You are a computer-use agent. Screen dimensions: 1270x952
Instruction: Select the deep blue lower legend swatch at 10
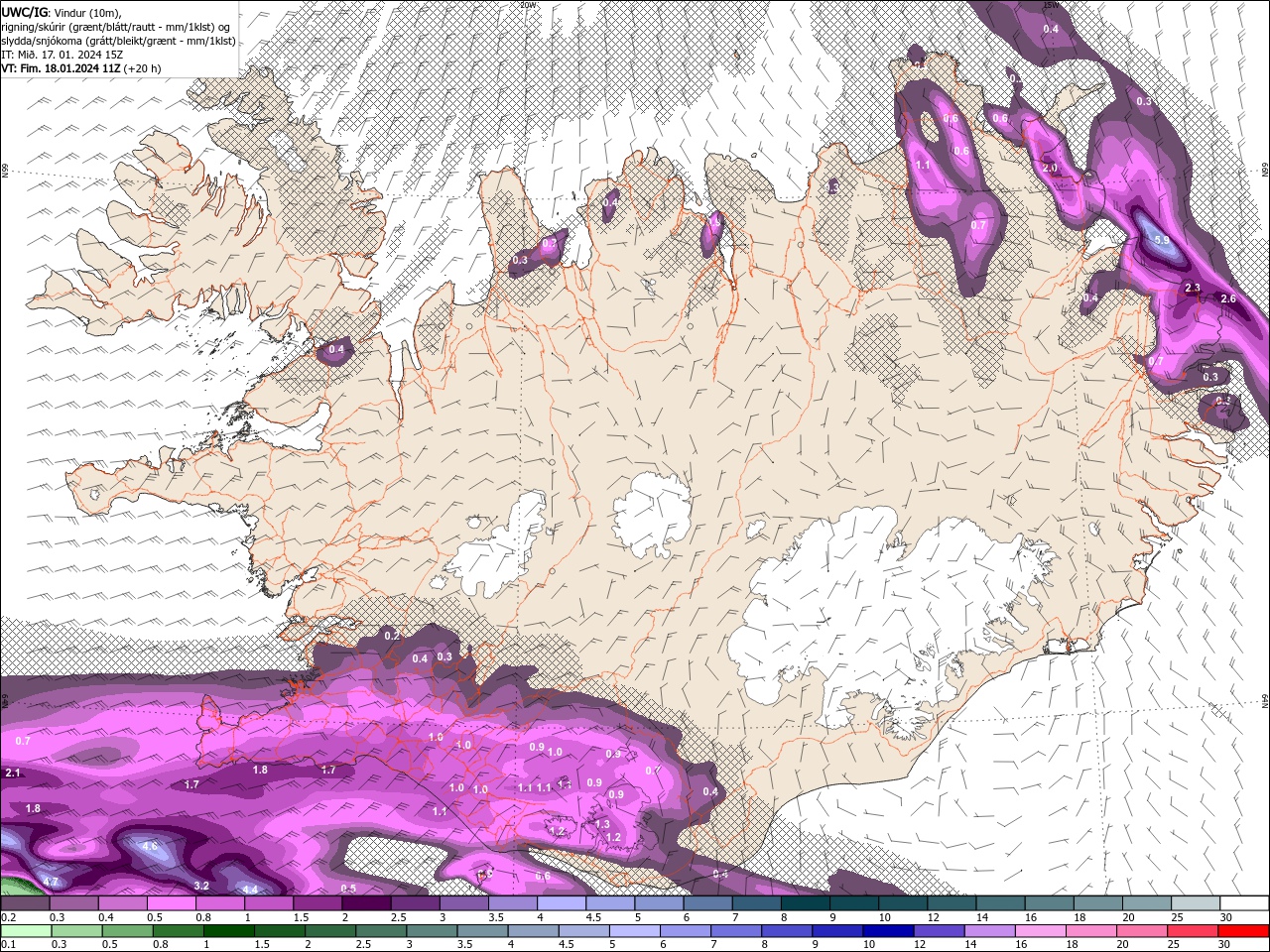pyautogui.click(x=889, y=931)
